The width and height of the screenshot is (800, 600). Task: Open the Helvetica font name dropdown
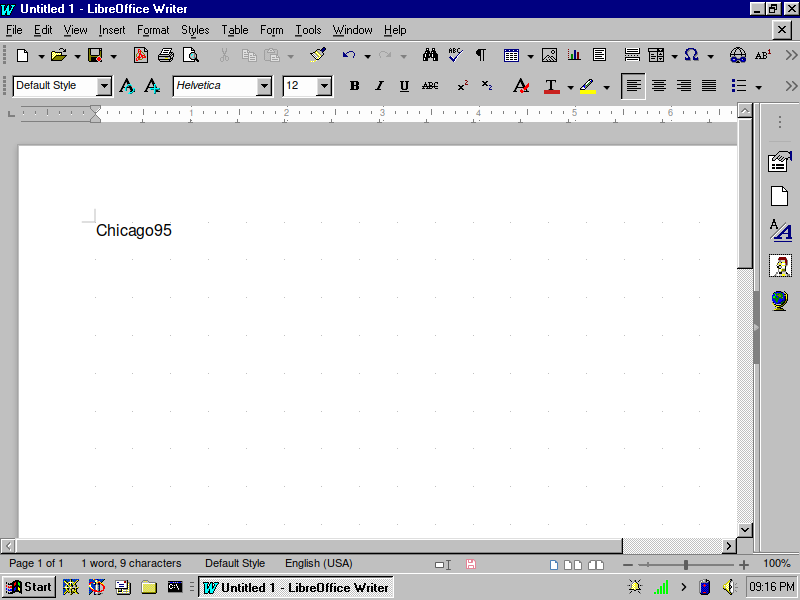pos(266,86)
